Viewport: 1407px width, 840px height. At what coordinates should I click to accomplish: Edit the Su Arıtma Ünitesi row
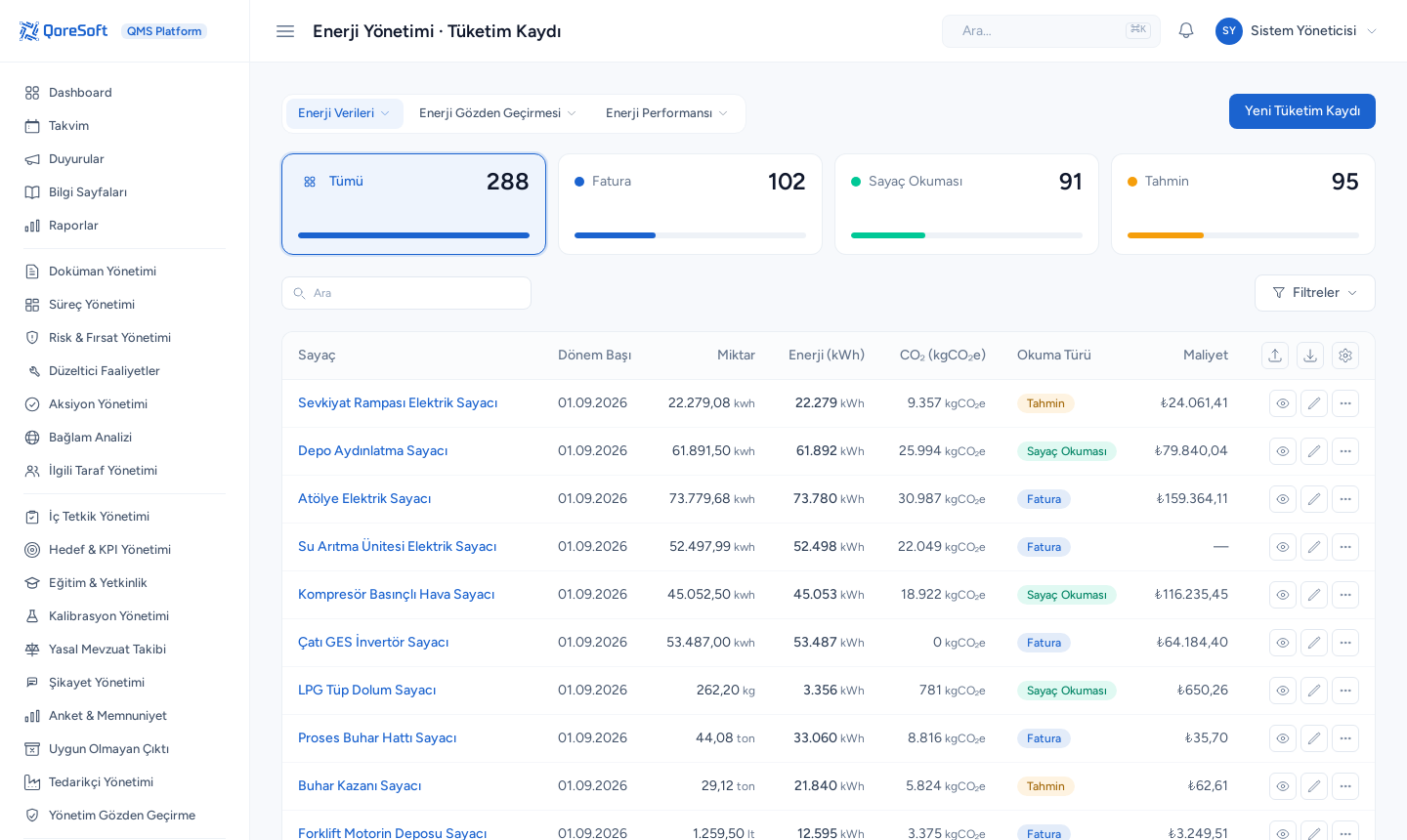[1314, 547]
